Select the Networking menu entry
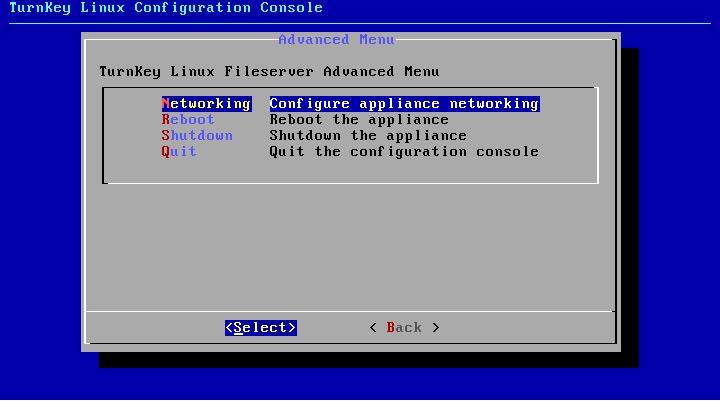This screenshot has height=401, width=720. pos(206,104)
